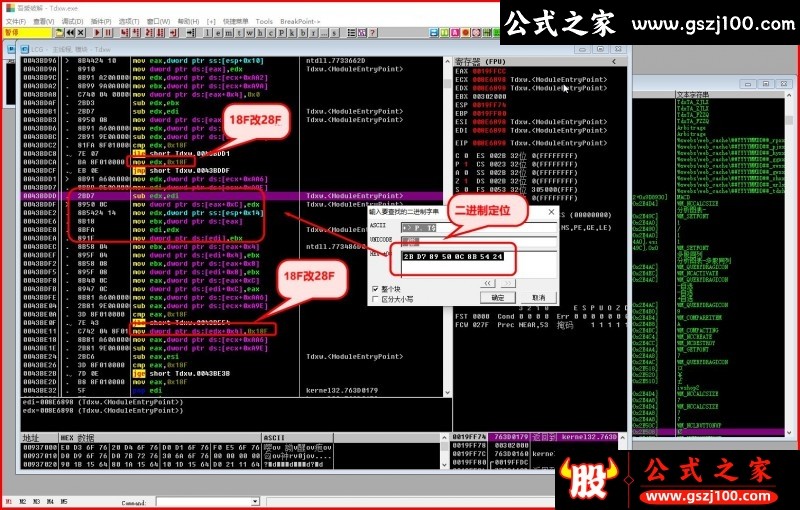Select the highlighted line sub edx,edi
The image size is (800, 510).
tap(232, 196)
